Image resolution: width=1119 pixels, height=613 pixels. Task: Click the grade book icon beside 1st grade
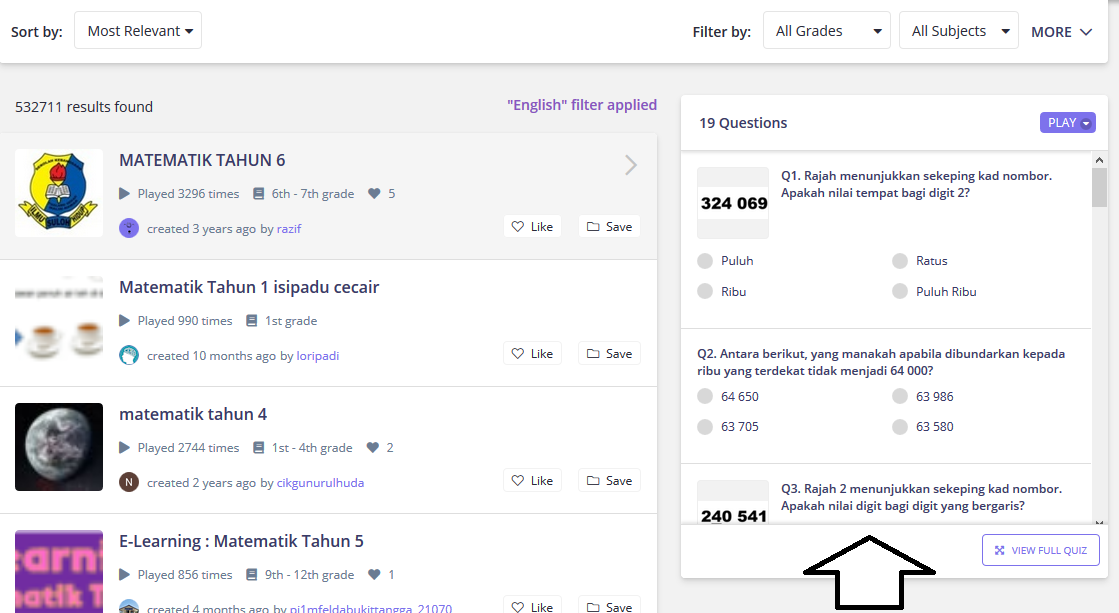[x=251, y=320]
